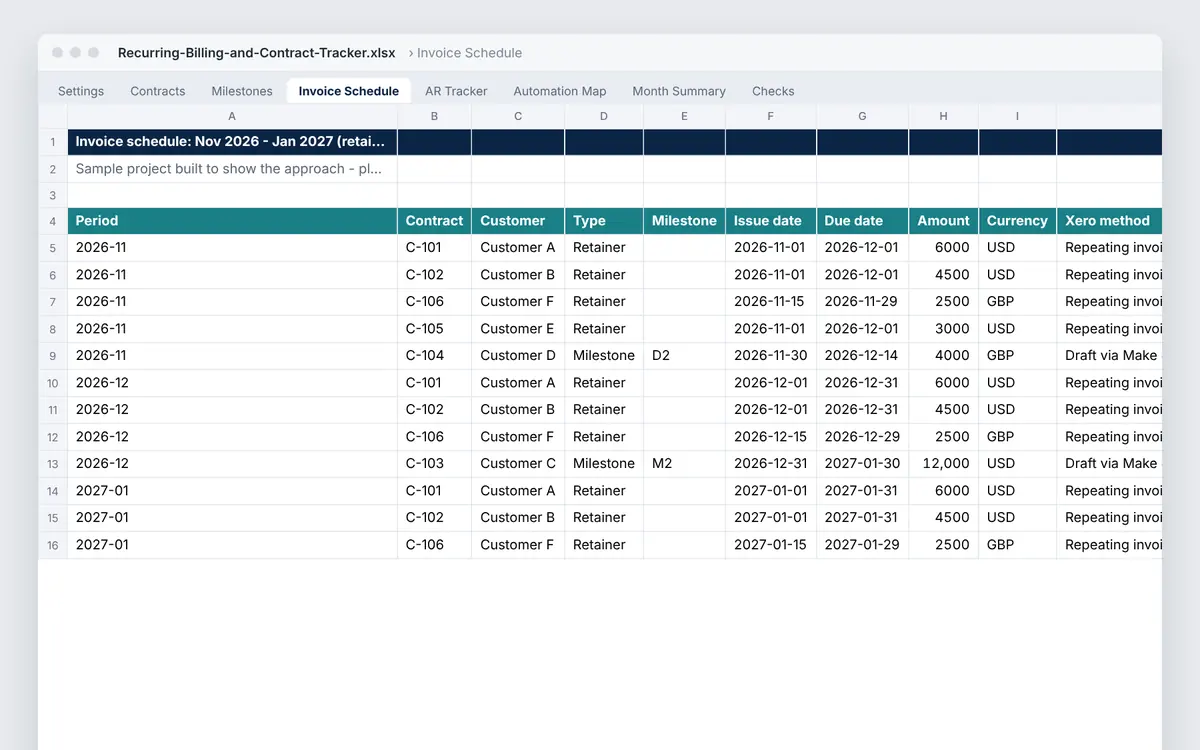This screenshot has width=1200, height=750.
Task: Select column F header
Action: click(771, 117)
